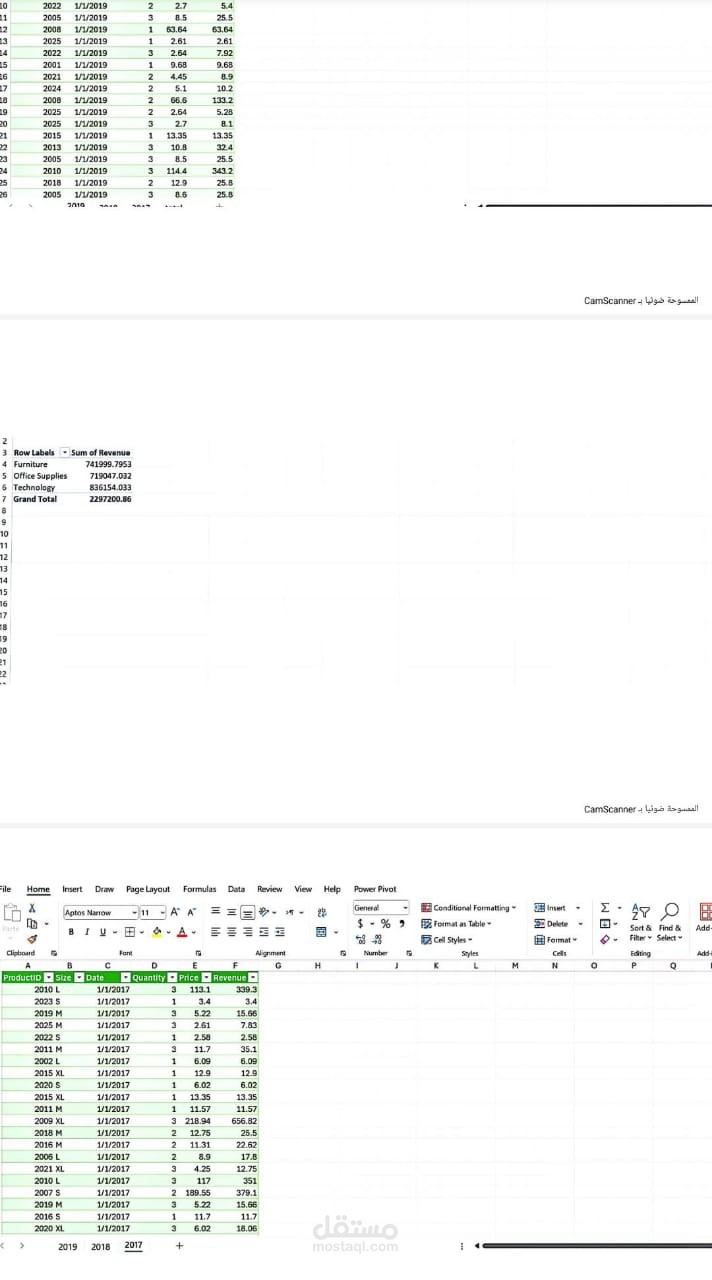This screenshot has height=1280, width=712.
Task: Switch to the 2019 sheet tab
Action: 68,1247
